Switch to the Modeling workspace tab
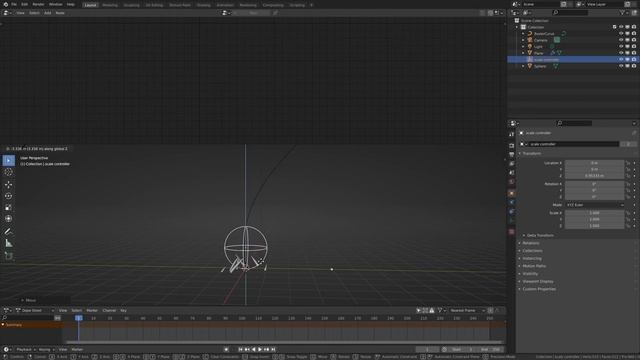The image size is (640, 360). tap(110, 5)
